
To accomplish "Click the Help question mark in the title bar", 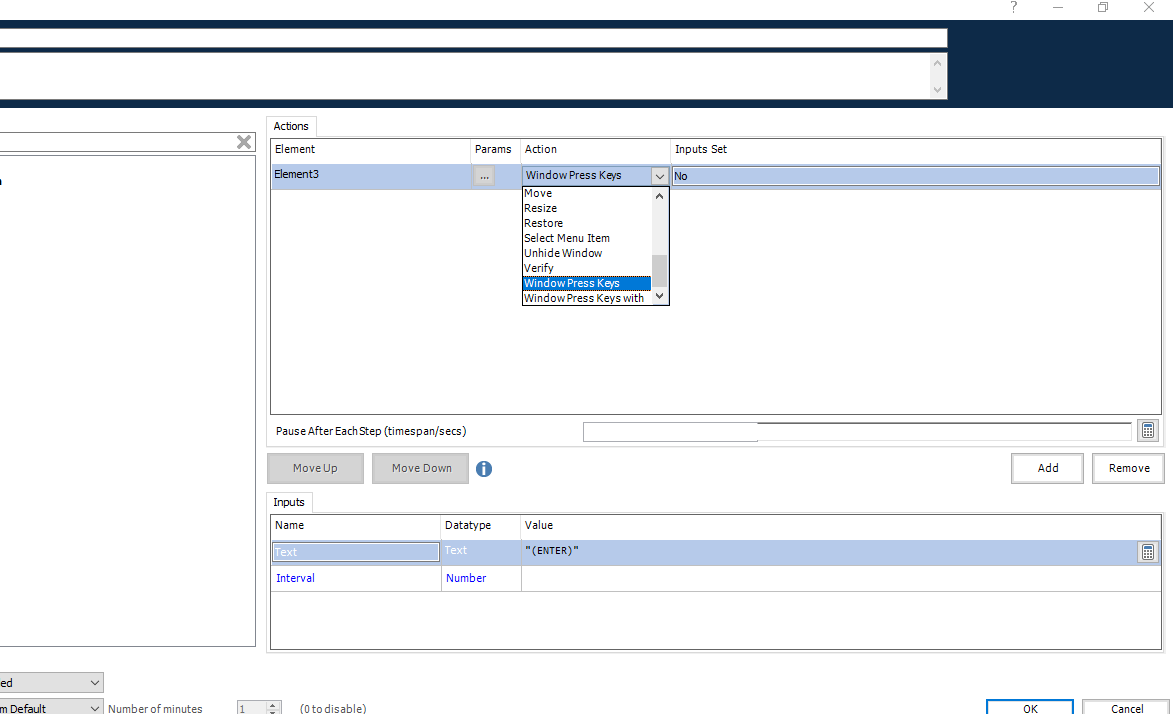I will coord(1013,8).
